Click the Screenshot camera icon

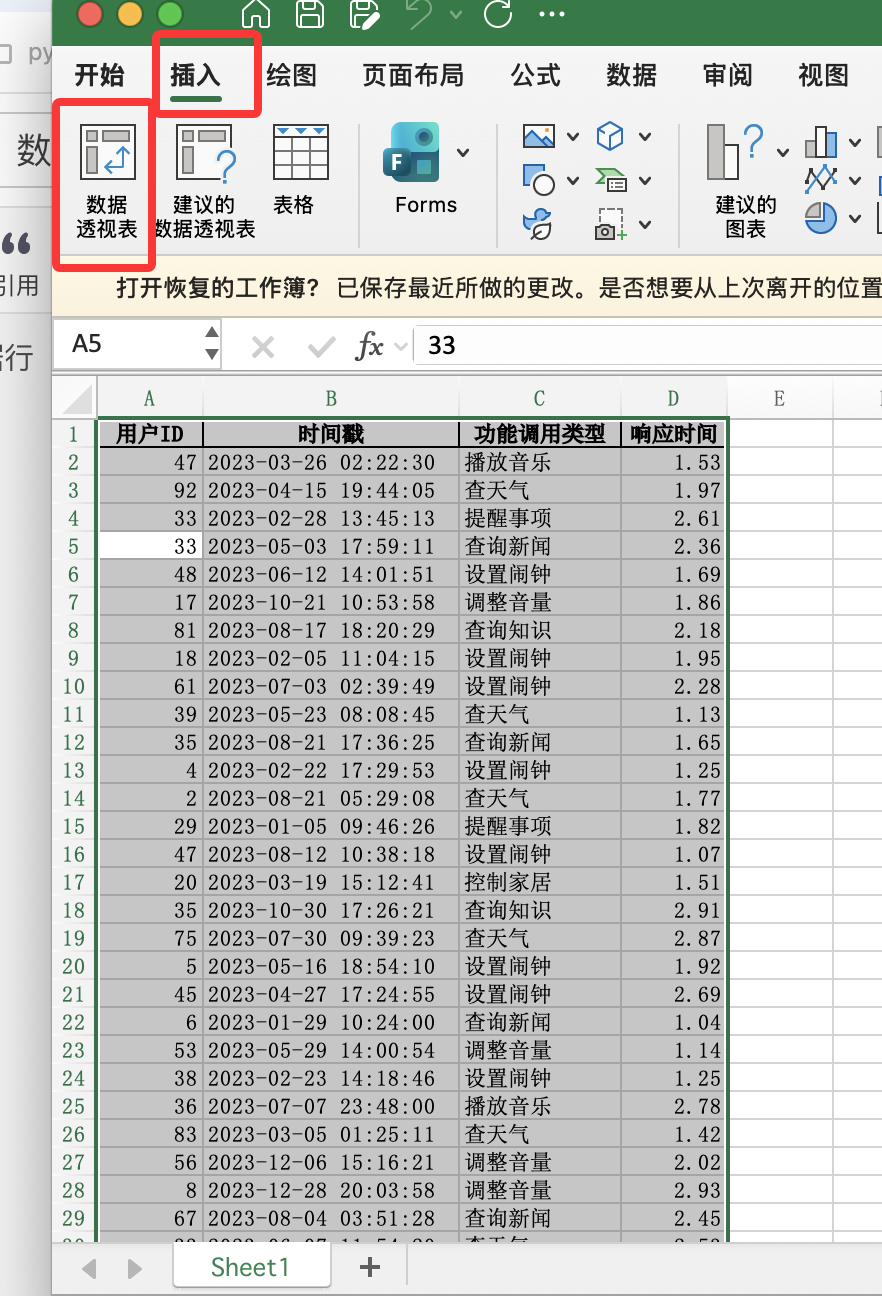(610, 225)
